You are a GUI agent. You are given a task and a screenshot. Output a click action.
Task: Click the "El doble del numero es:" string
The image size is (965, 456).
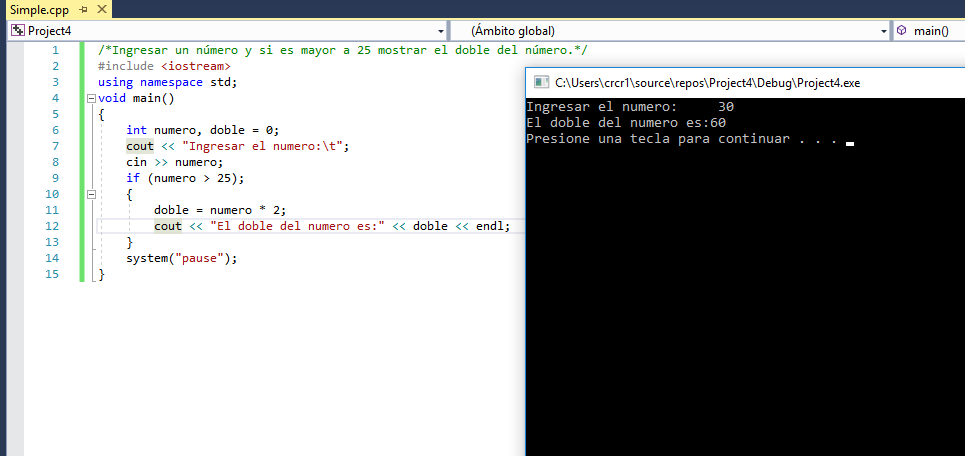coord(298,226)
